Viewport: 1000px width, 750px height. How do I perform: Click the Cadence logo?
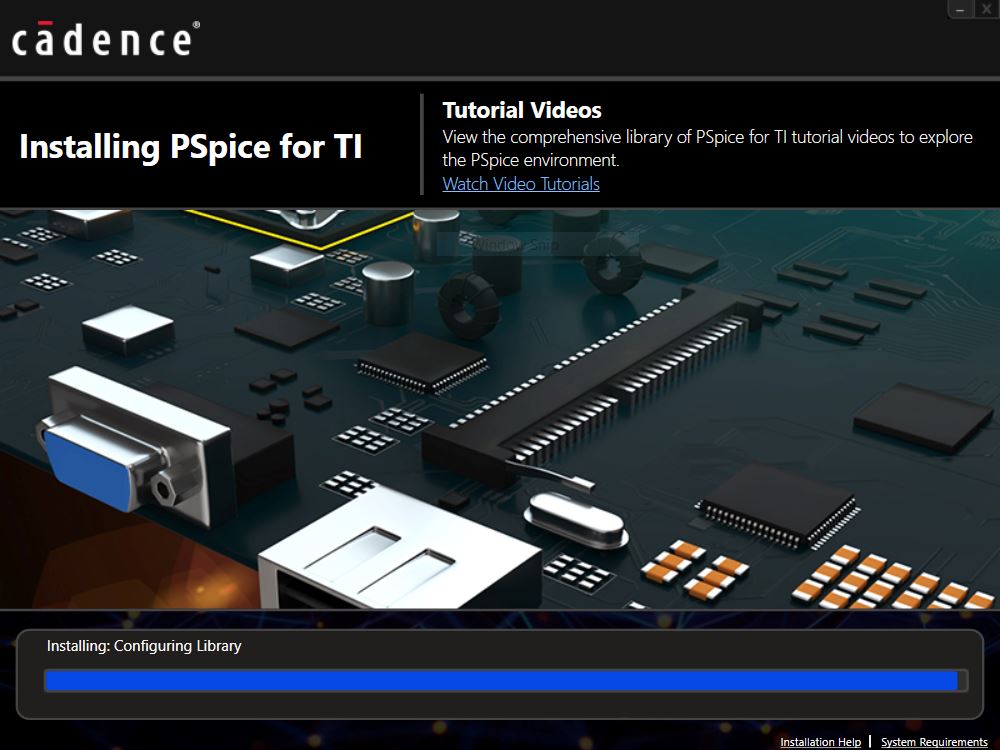(x=106, y=38)
